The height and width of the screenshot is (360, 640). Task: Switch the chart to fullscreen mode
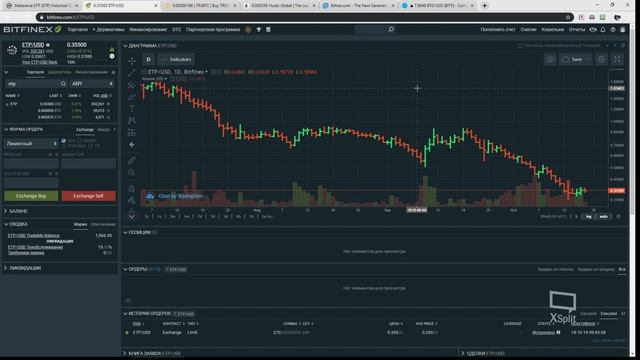617,60
